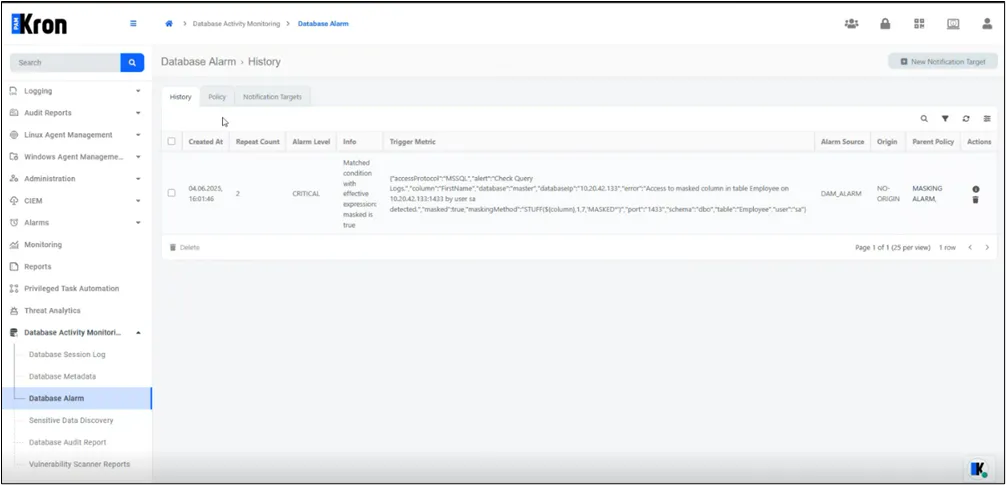View alarm details info icon
Screen dimensions: 1006x485
976,189
